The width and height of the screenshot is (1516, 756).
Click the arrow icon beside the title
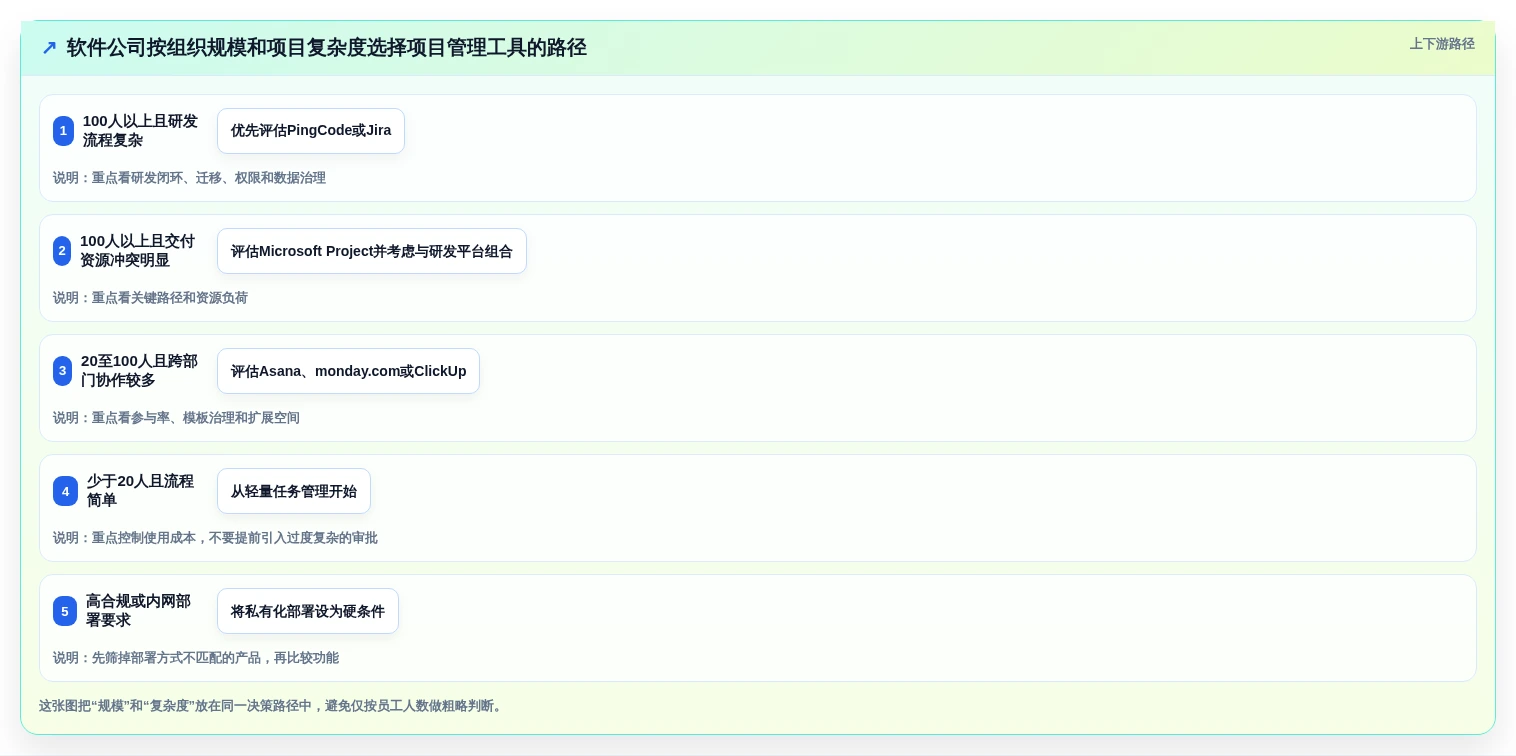coord(49,48)
